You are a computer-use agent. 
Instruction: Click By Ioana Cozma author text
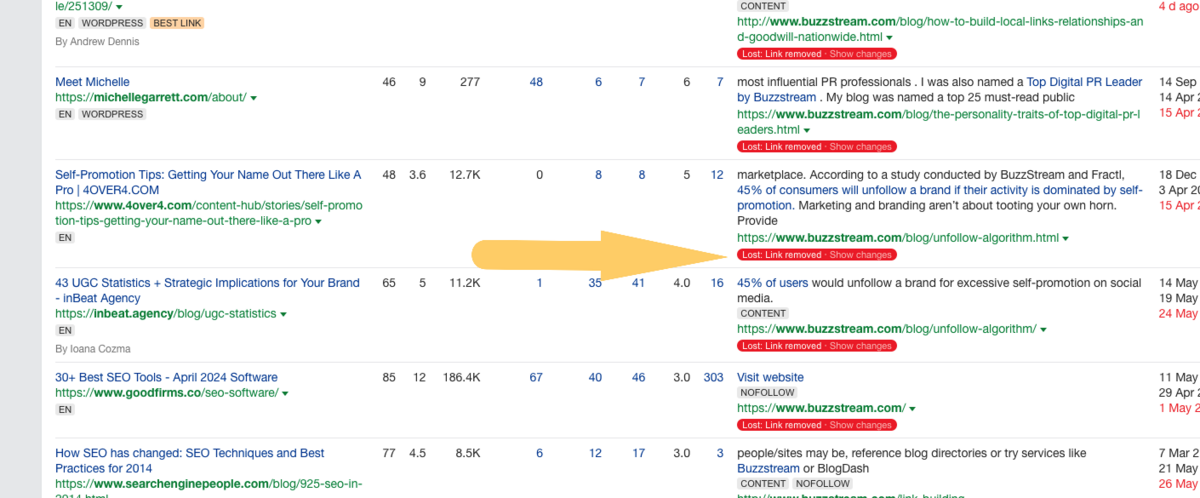tap(93, 349)
